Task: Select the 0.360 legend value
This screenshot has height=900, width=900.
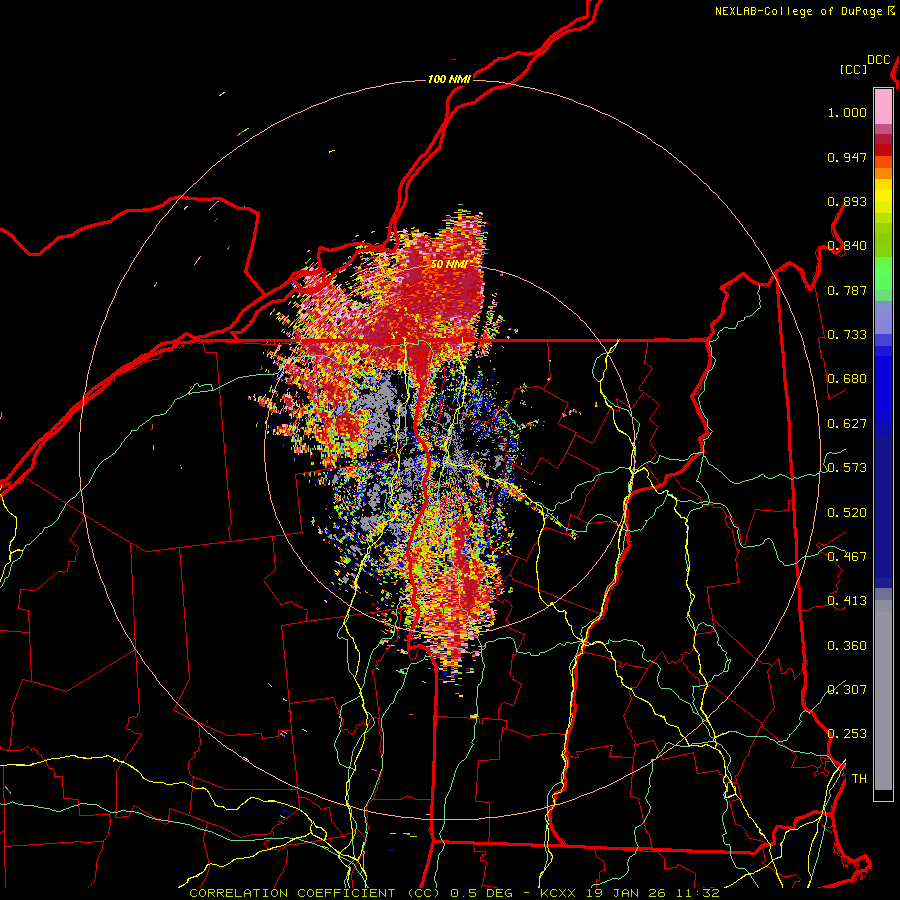Action: coord(847,646)
